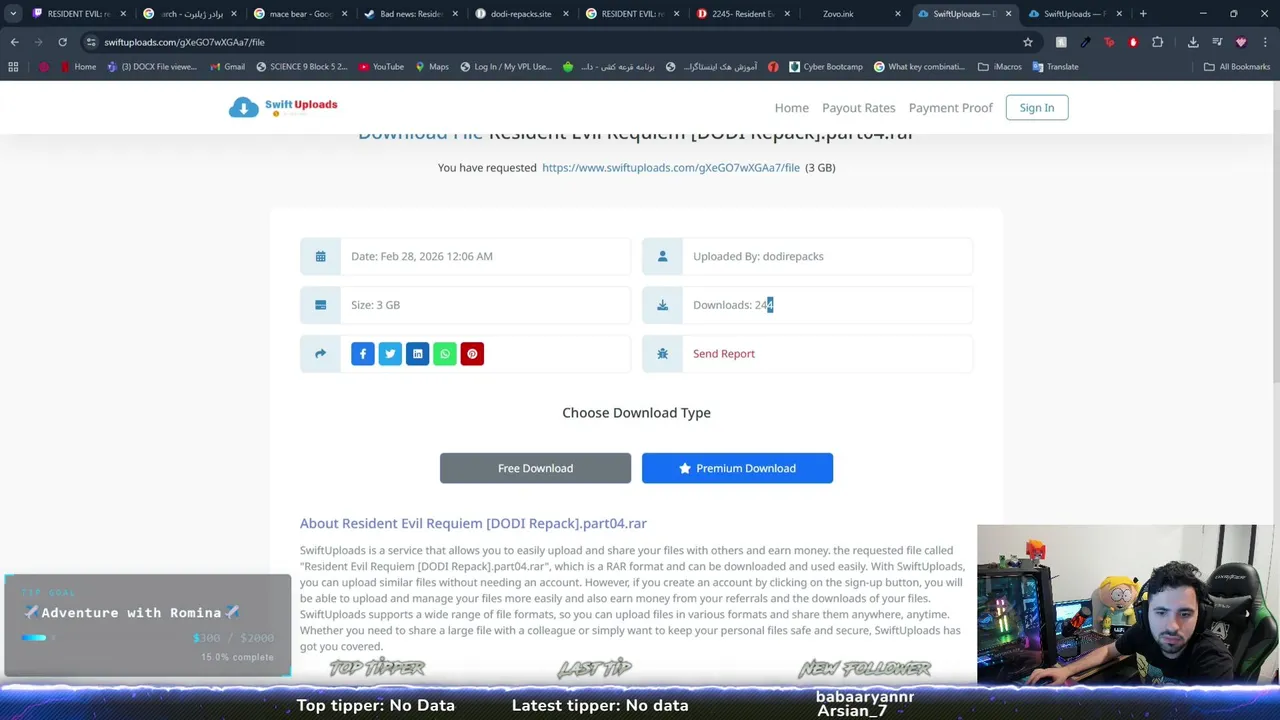Viewport: 1280px width, 720px height.
Task: Click the Sign In button
Action: [x=1036, y=108]
